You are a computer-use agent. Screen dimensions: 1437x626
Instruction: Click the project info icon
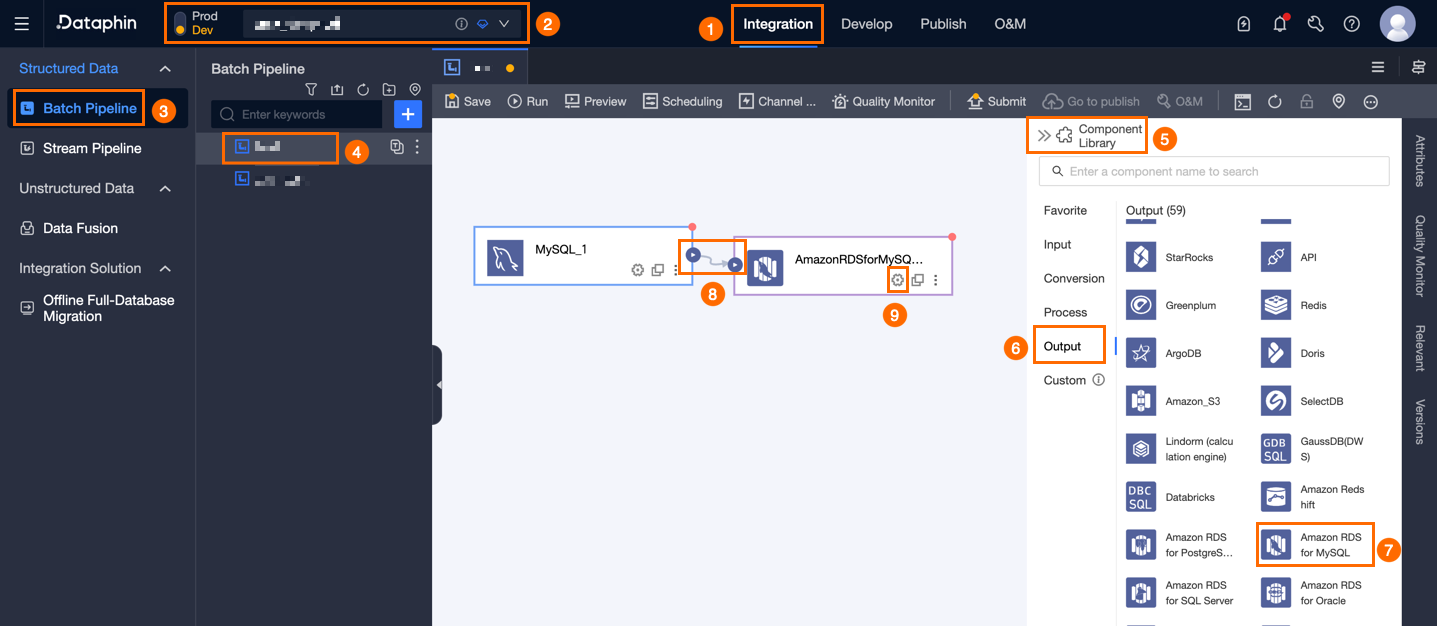point(461,23)
